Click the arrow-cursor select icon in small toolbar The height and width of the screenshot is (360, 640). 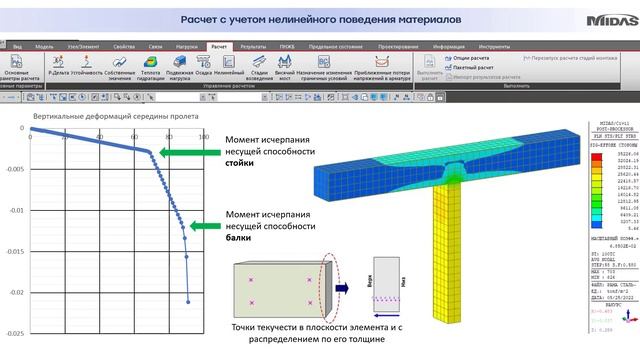tap(151, 97)
